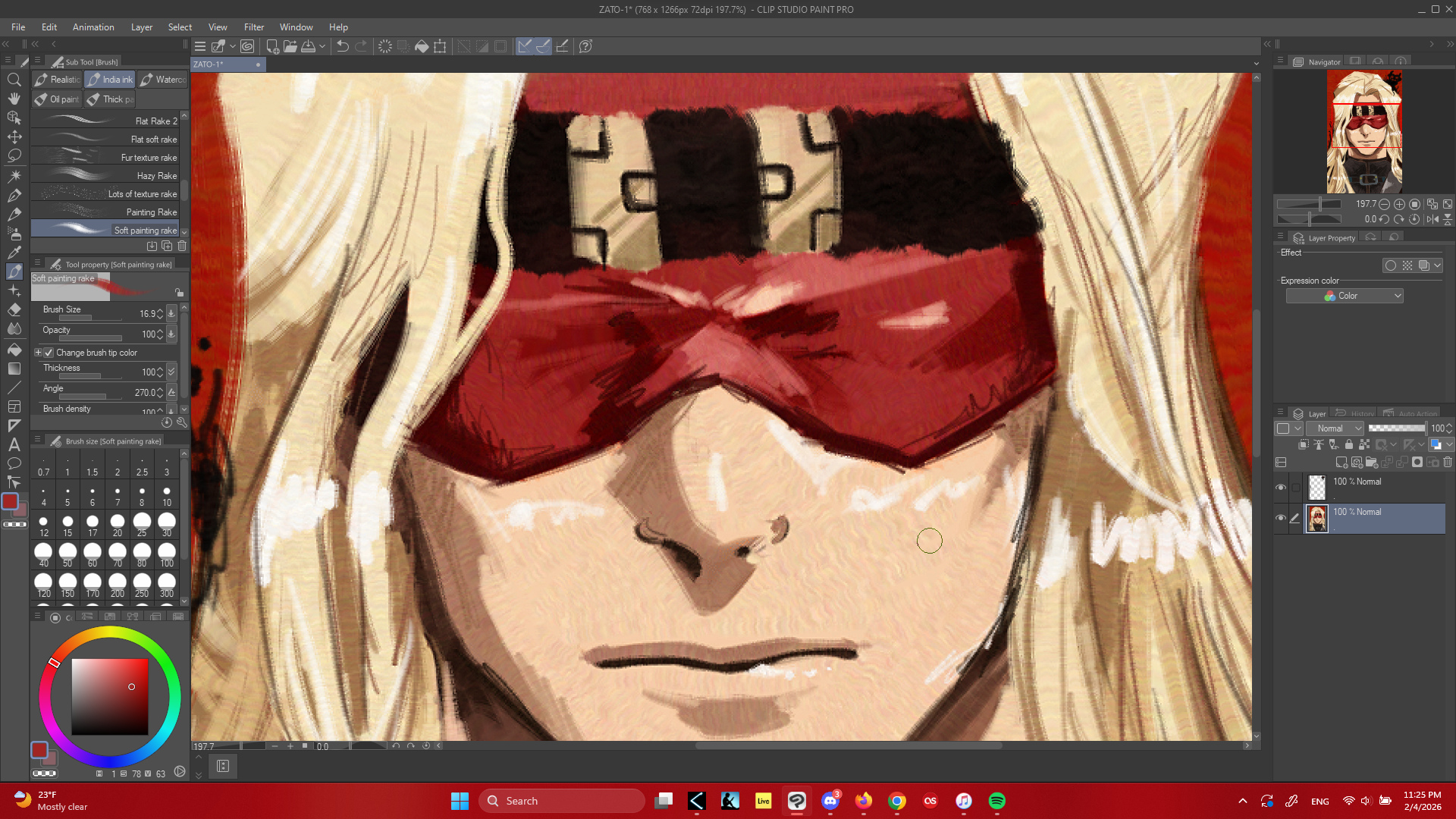Viewport: 1456px width, 819px height.
Task: Click the red main color swatch
Action: 10,501
